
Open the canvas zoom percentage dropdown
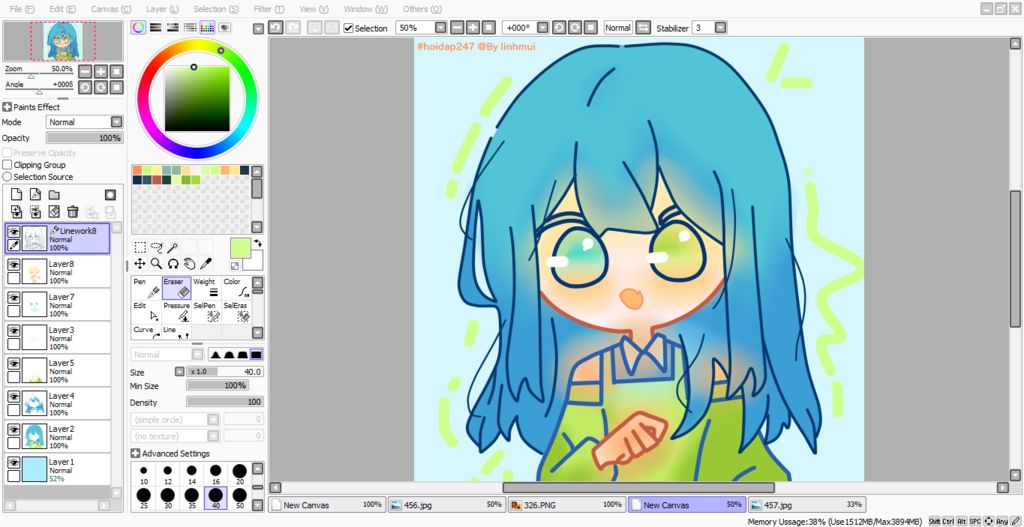pyautogui.click(x=440, y=28)
